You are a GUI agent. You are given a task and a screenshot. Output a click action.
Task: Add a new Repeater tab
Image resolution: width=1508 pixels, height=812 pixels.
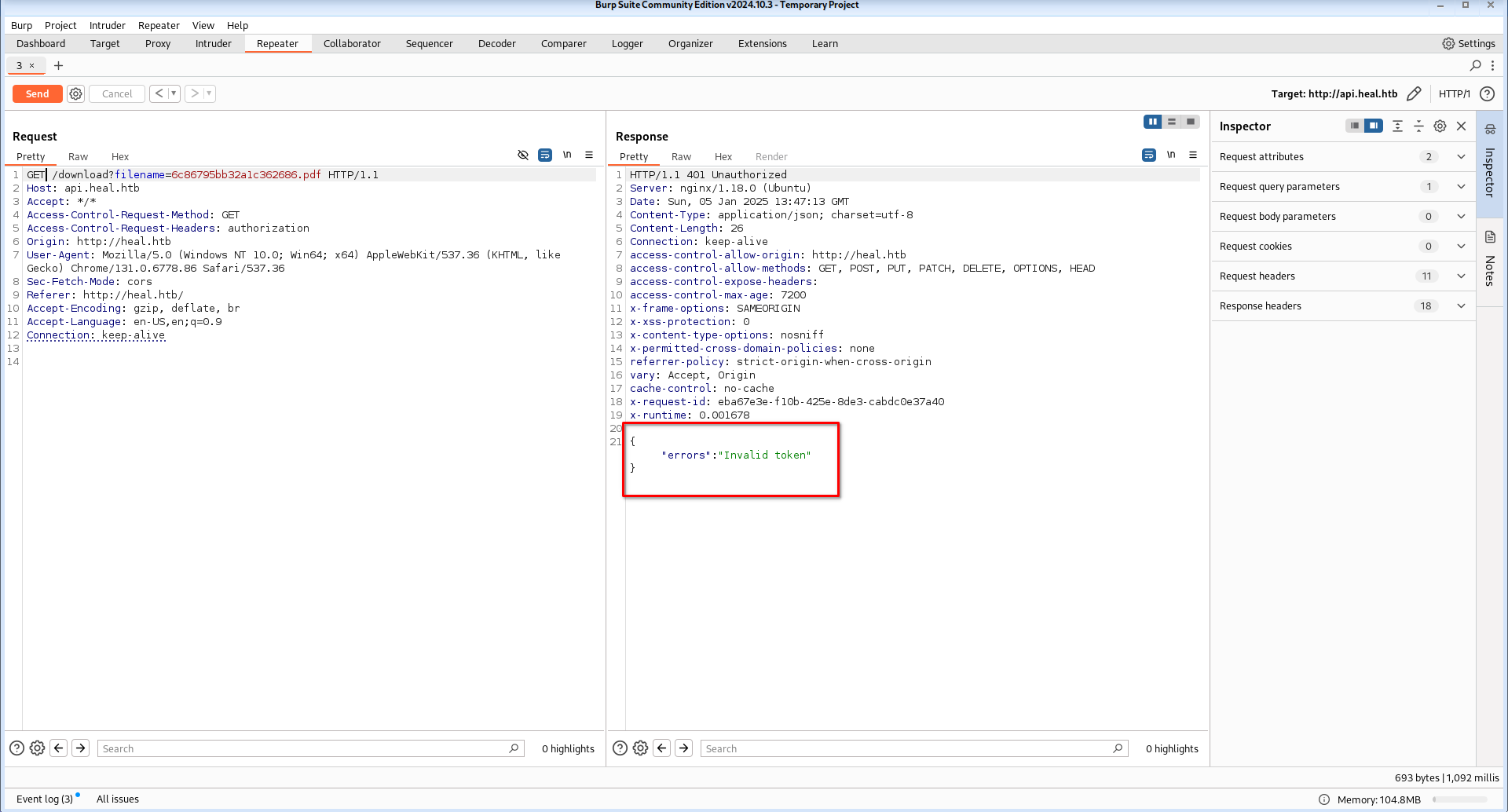click(58, 66)
